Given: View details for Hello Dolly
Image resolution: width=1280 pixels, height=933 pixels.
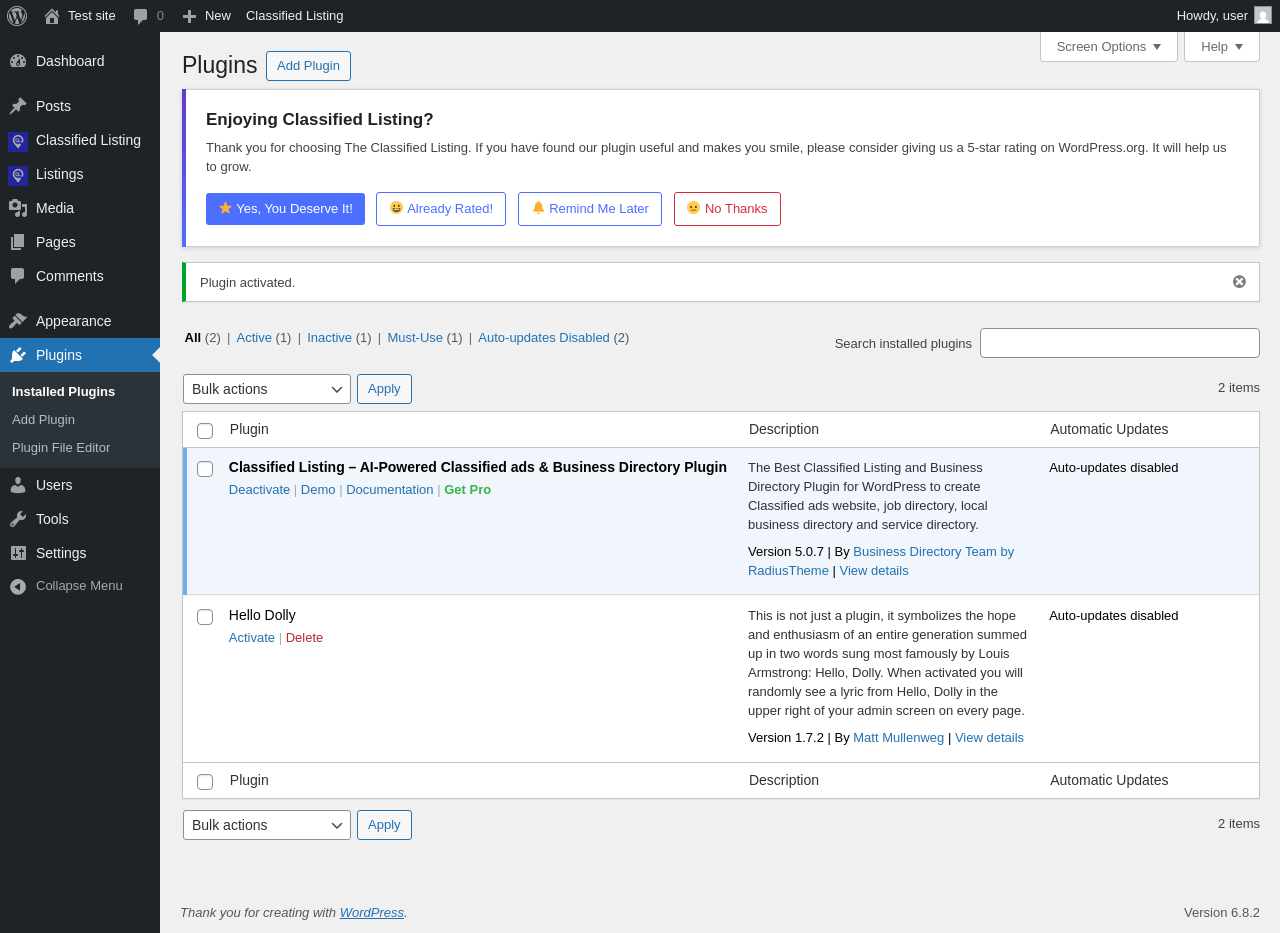Looking at the screenshot, I should (989, 738).
